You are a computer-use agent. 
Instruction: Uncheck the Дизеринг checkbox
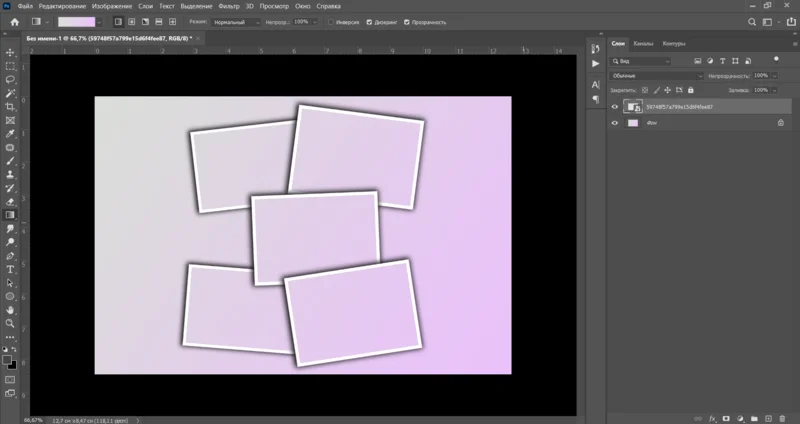tap(369, 21)
